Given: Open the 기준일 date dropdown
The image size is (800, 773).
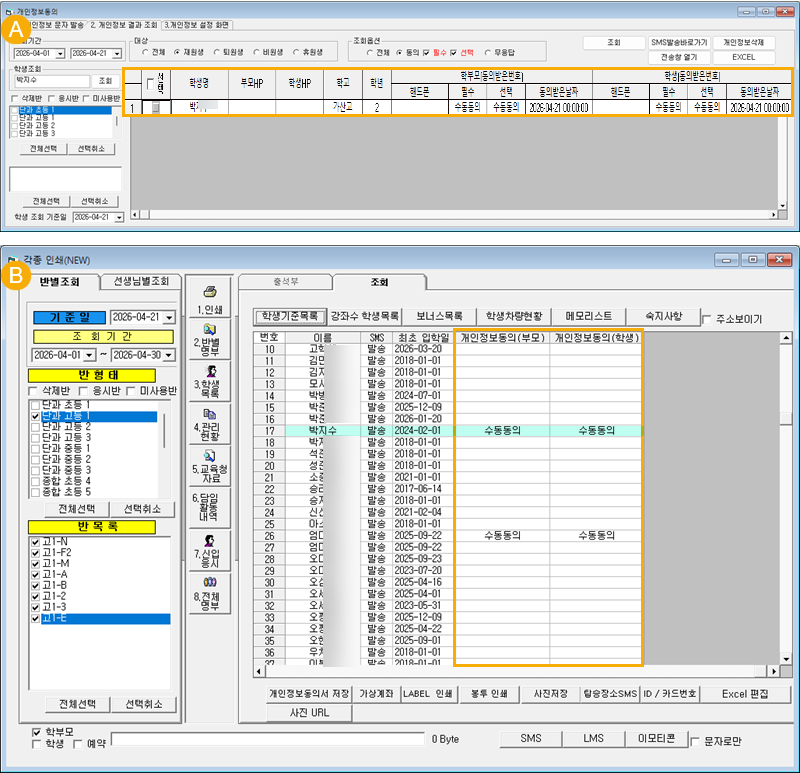Looking at the screenshot, I should pos(168,317).
